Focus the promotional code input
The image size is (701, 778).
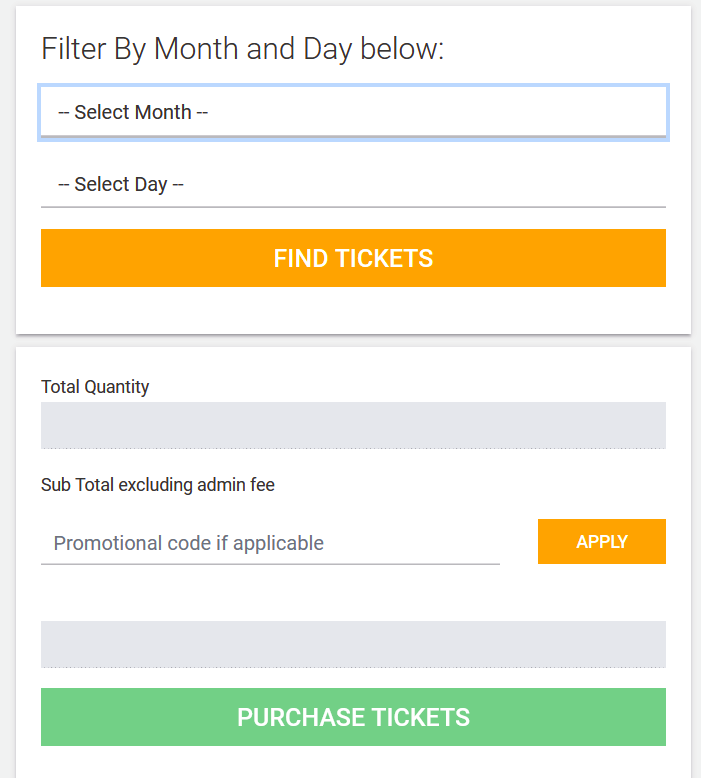tap(270, 543)
